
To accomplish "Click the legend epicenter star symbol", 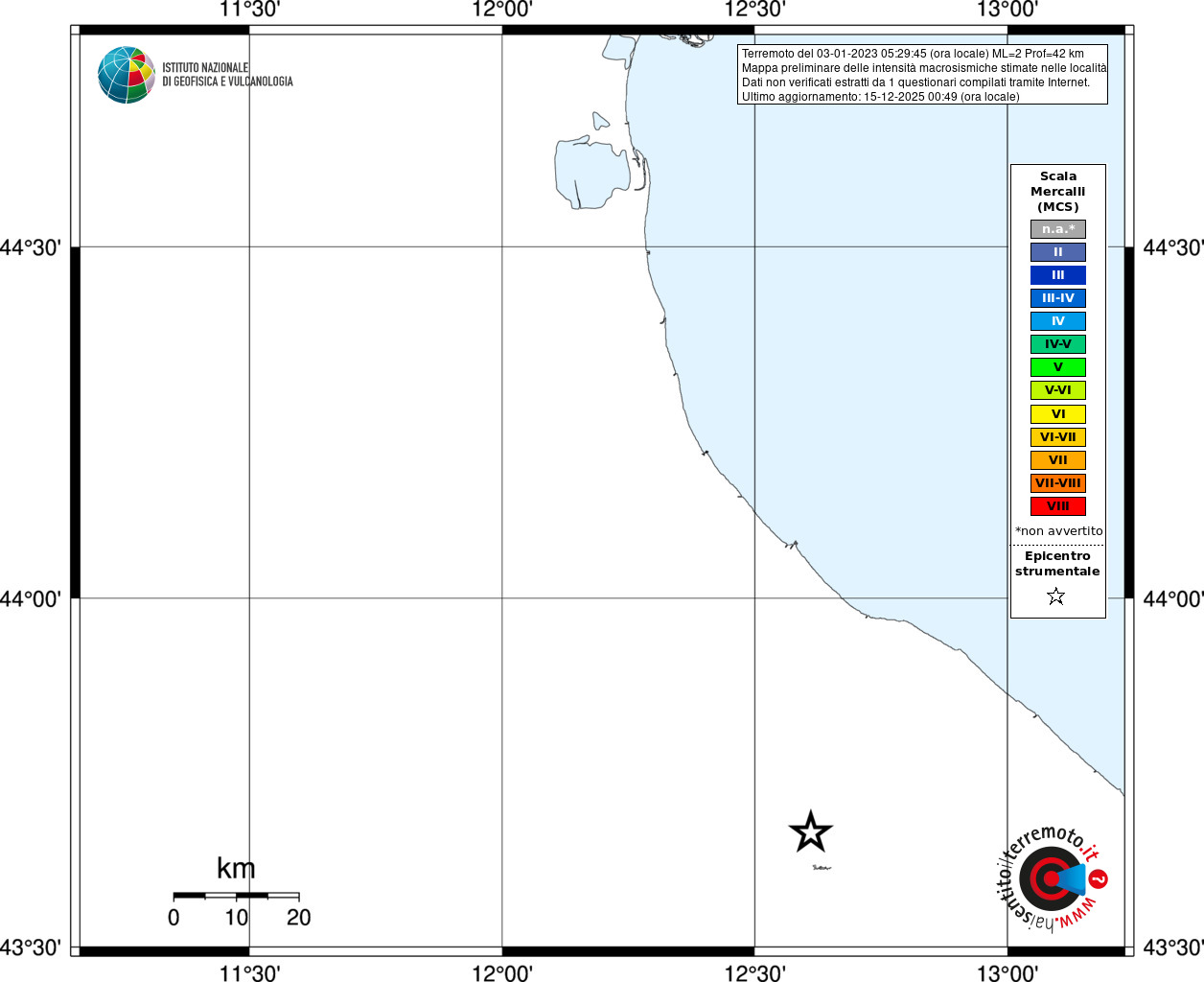I will 1056,596.
